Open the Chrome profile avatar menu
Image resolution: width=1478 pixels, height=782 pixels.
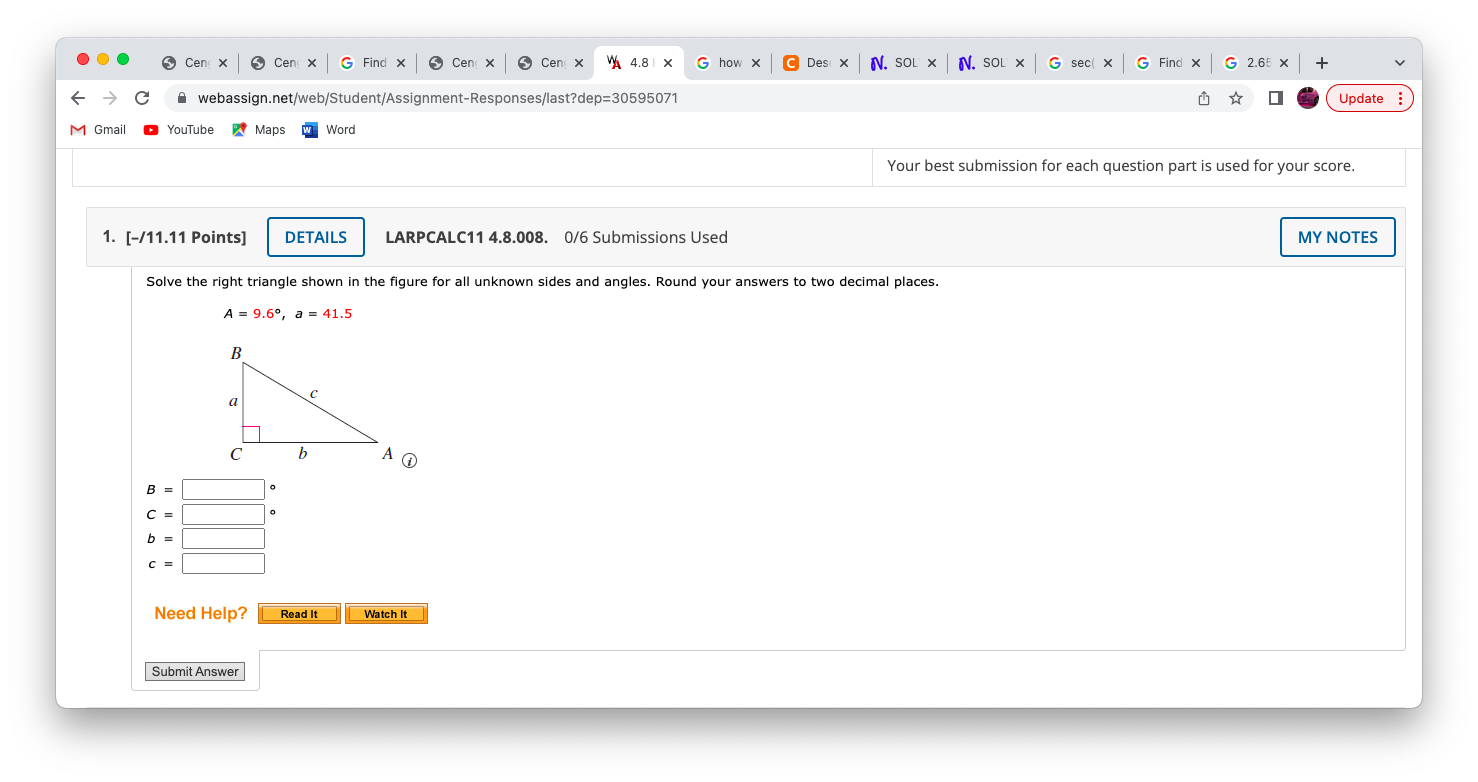pos(1307,98)
